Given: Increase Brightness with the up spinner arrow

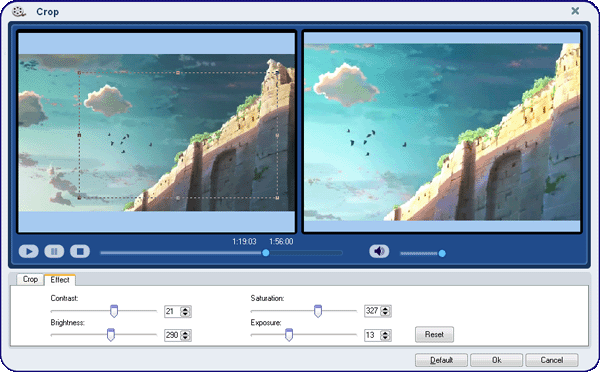Looking at the screenshot, I should [186, 333].
